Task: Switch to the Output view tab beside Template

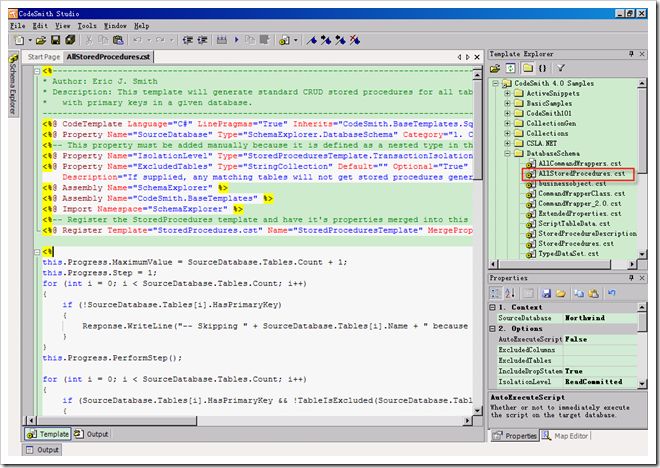Action: point(91,434)
